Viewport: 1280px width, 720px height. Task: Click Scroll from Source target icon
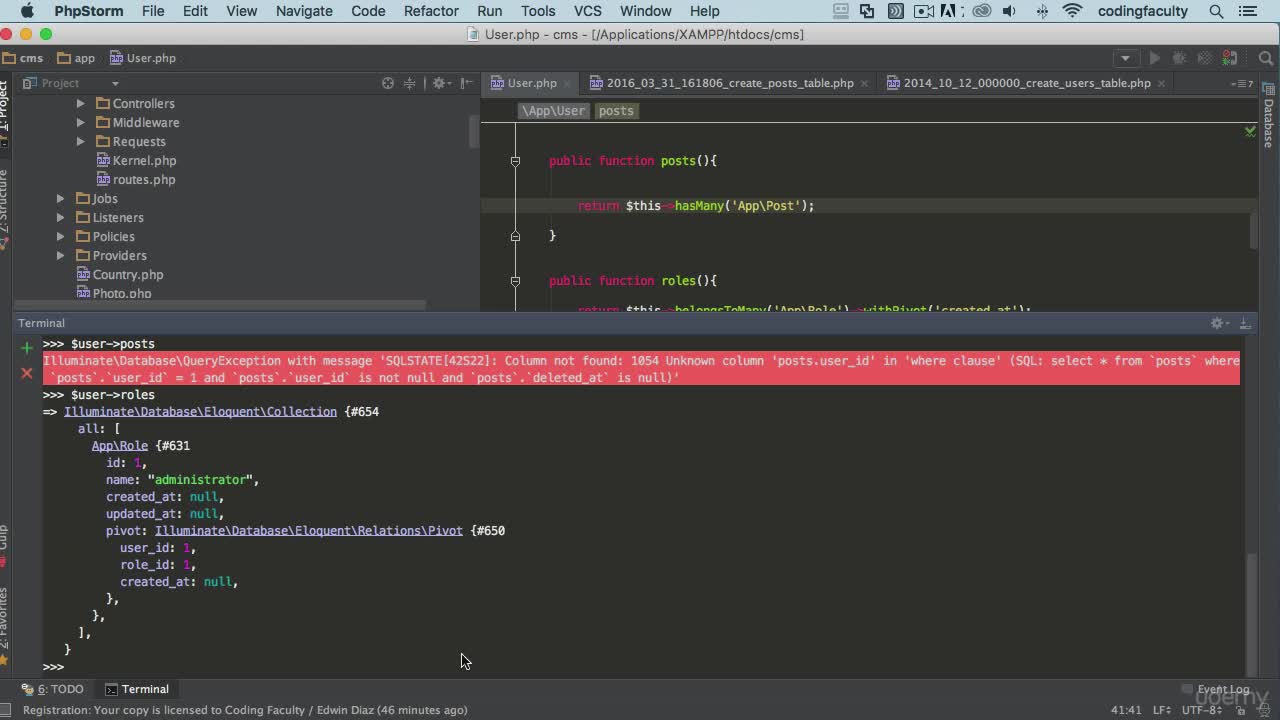(388, 83)
